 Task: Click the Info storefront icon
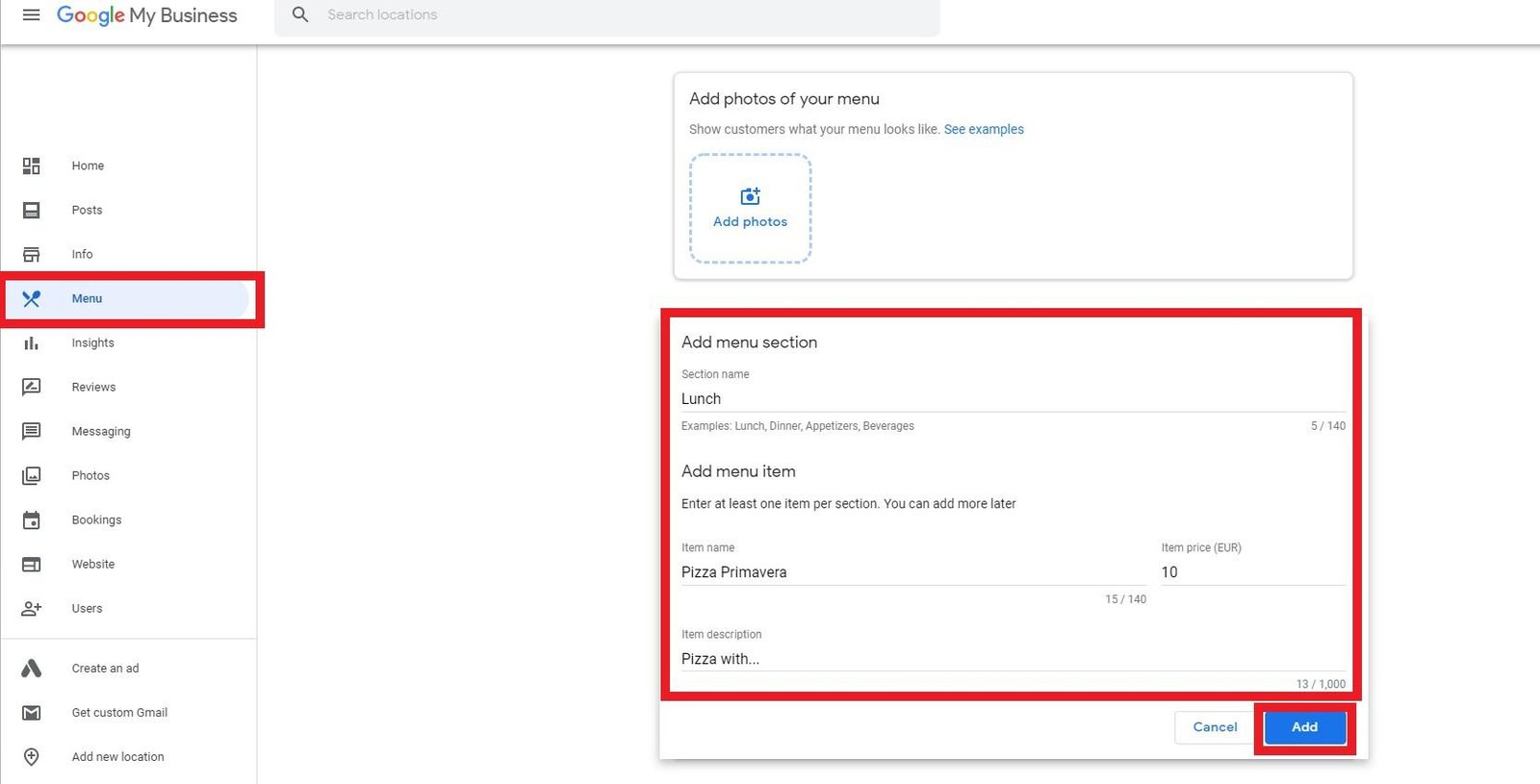click(31, 254)
